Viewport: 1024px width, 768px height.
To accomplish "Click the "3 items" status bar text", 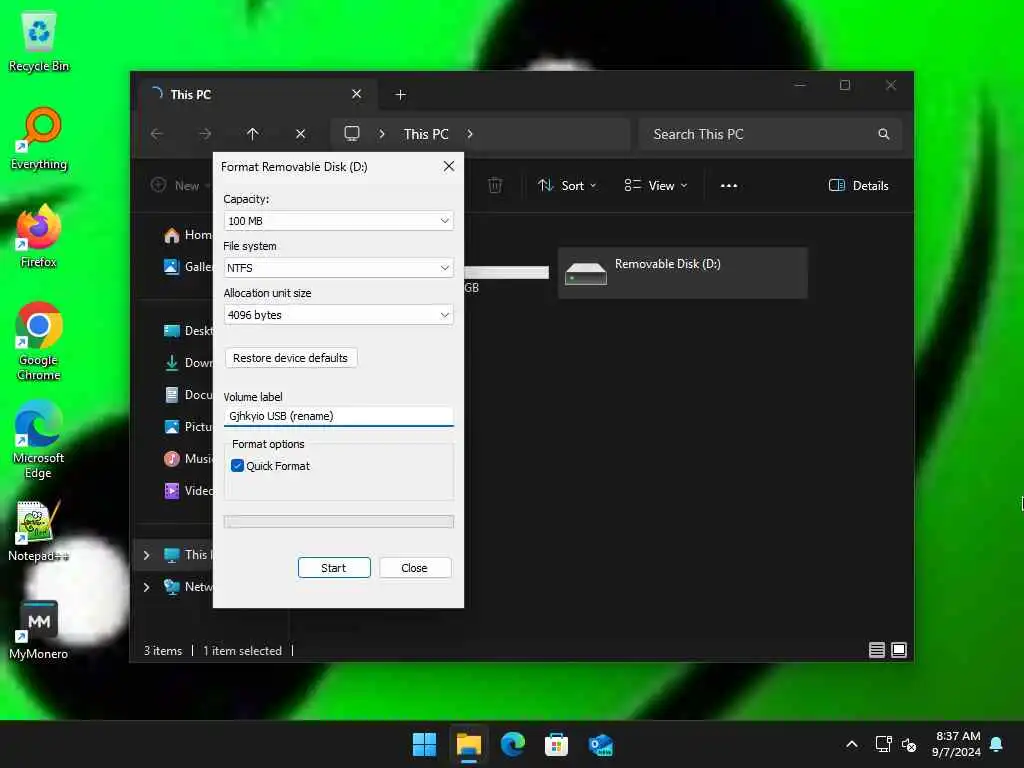I will coord(163,650).
